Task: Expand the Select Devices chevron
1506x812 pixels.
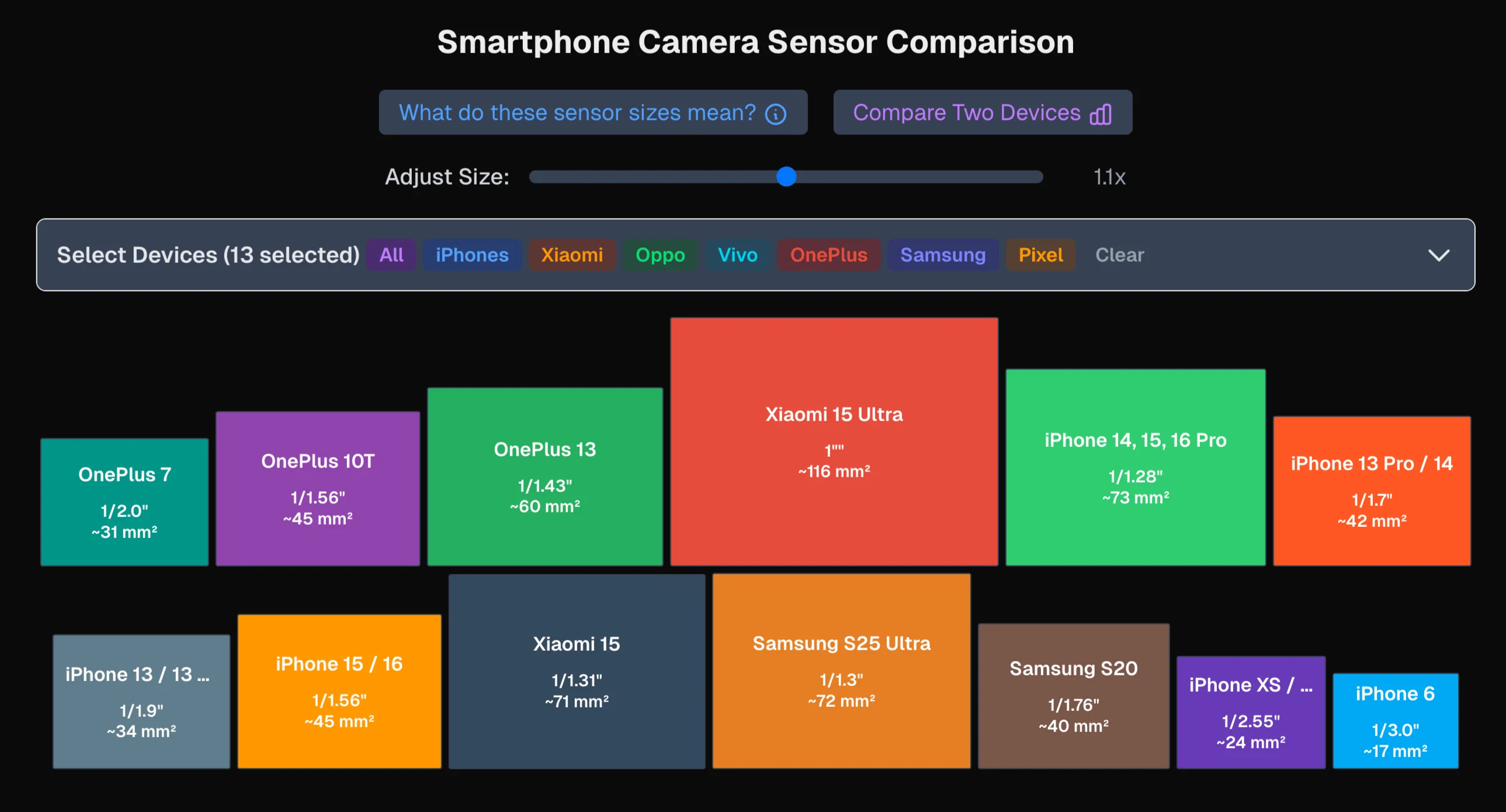Action: coord(1438,255)
